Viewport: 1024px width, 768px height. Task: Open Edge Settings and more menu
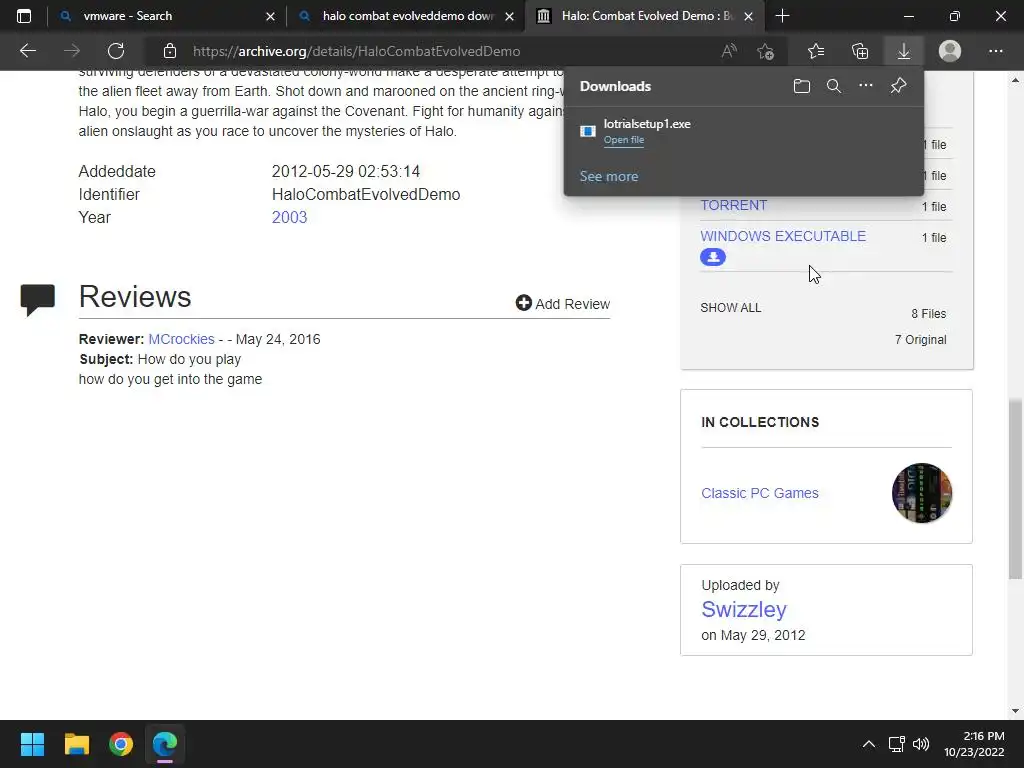tap(995, 51)
